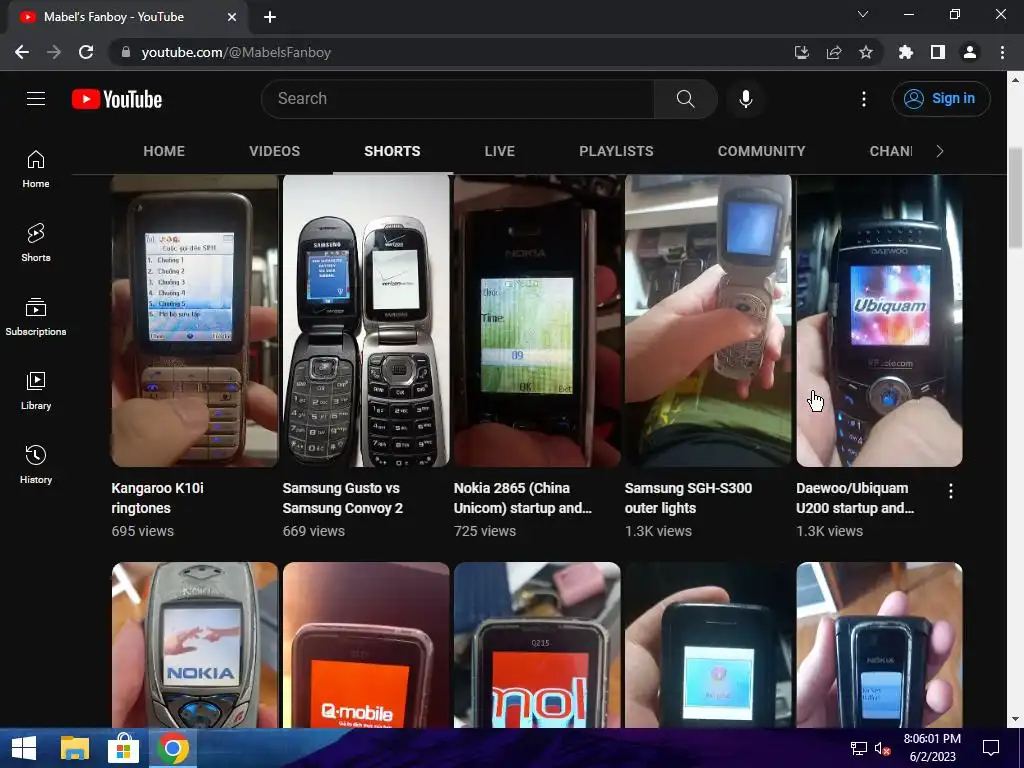This screenshot has height=768, width=1024.
Task: Open the YouTube hamburger guide menu
Action: coord(36,99)
